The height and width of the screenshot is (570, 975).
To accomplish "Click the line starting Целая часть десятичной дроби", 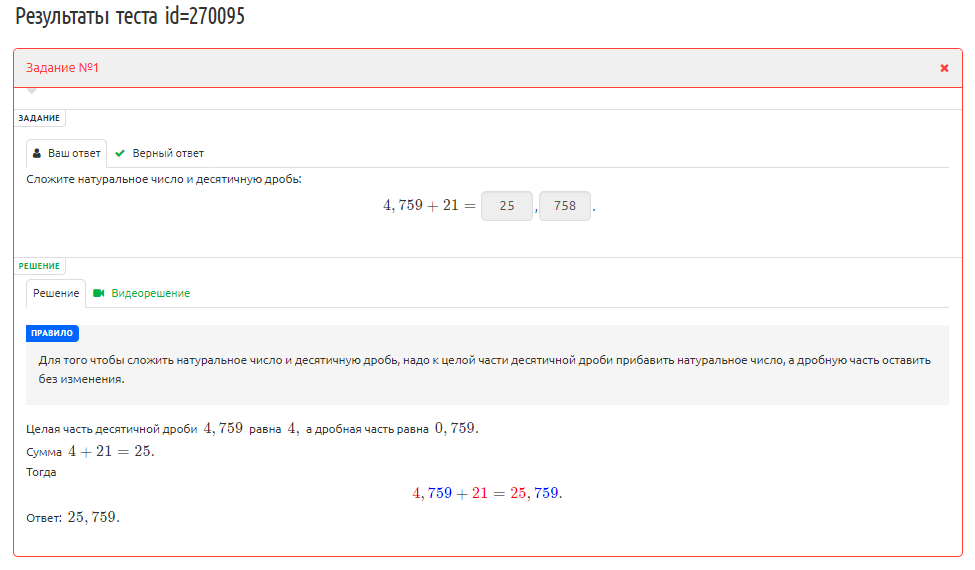I will [x=252, y=428].
